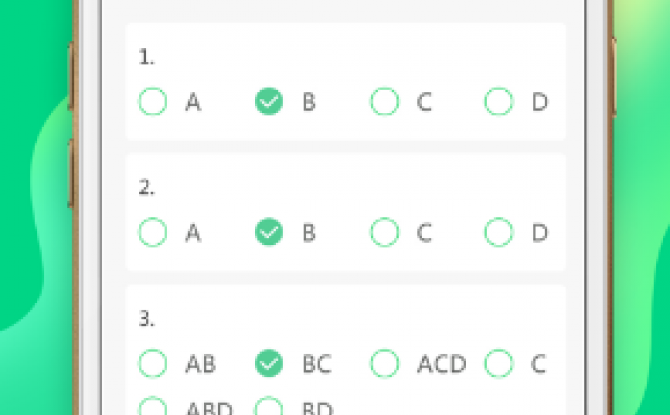Screen dimensions: 670x415
Task: Select option A for question 1
Action: pos(153,102)
